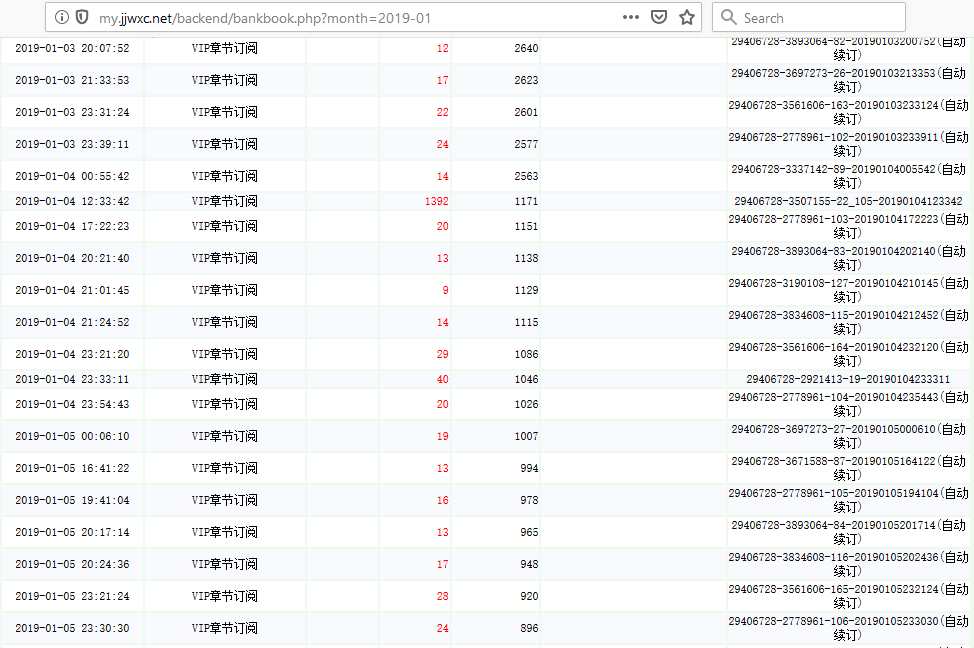974x648 pixels.
Task: Click the site information icon in address bar
Action: coord(61,17)
